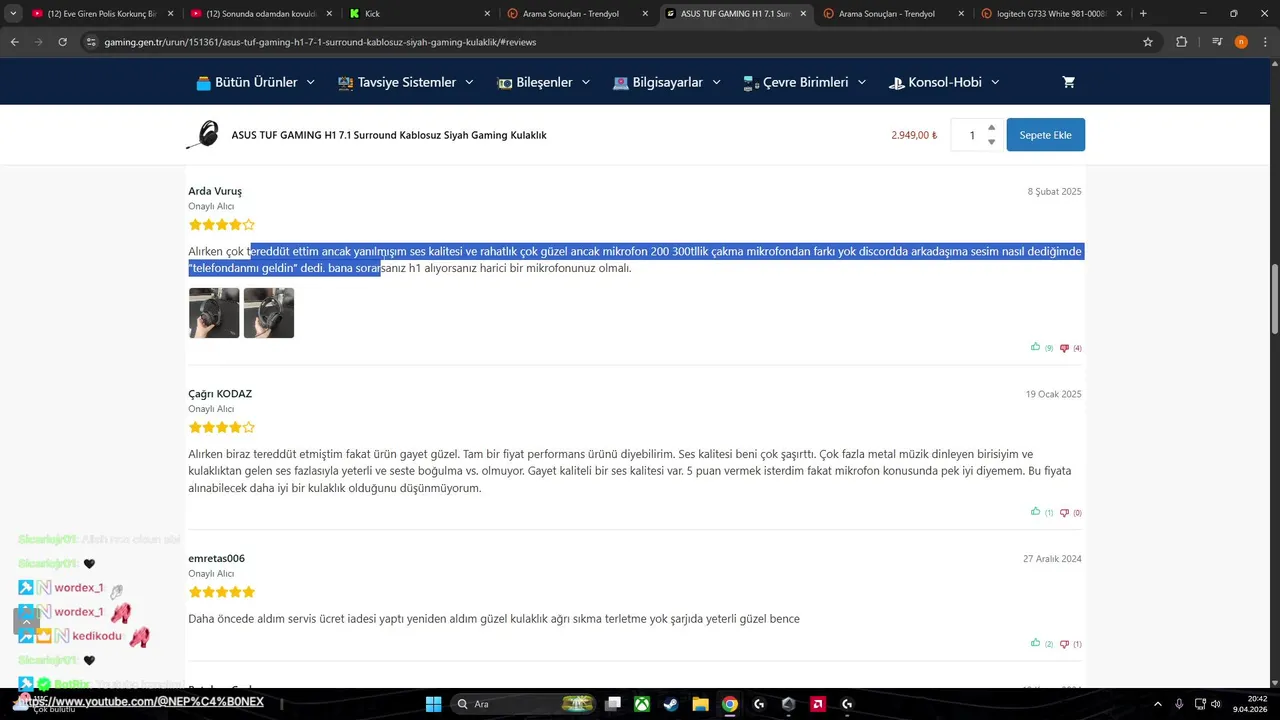Like emretas006's review with thumbs up
Viewport: 1280px width, 720px height.
(1036, 643)
